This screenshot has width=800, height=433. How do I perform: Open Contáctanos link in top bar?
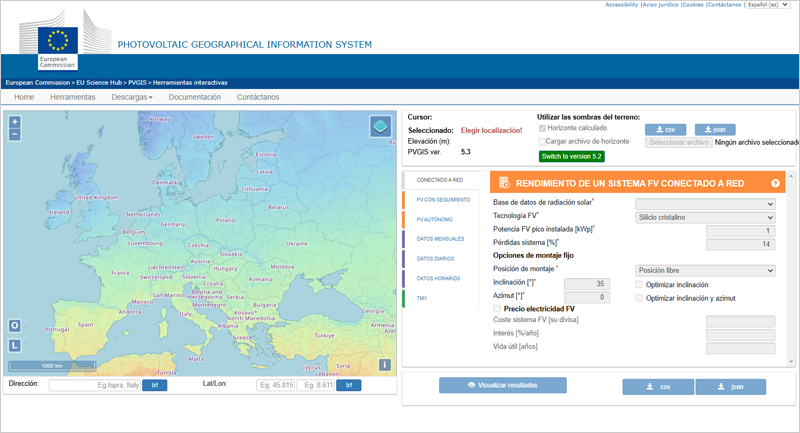pyautogui.click(x=724, y=5)
